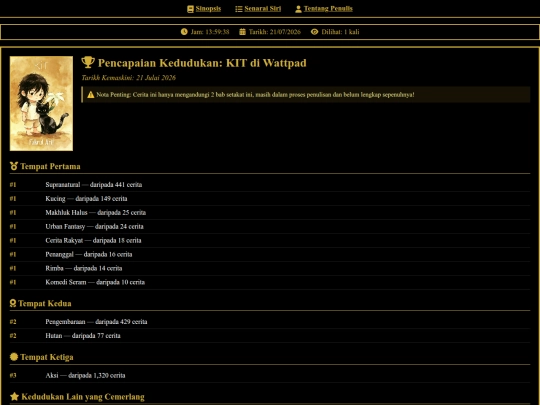Select the Cerita Rakyat — daripada 18 cerita row
The height and width of the screenshot is (405, 540).
point(270,240)
